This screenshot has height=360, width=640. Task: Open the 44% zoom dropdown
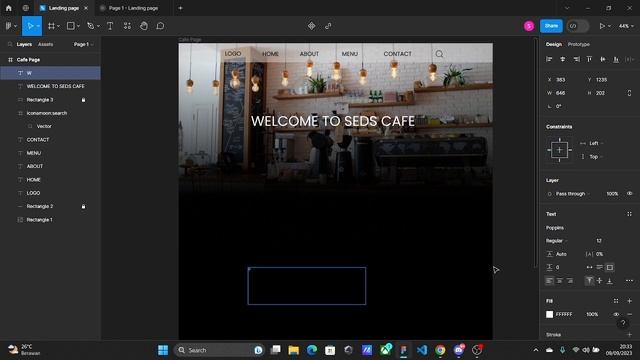tap(625, 26)
